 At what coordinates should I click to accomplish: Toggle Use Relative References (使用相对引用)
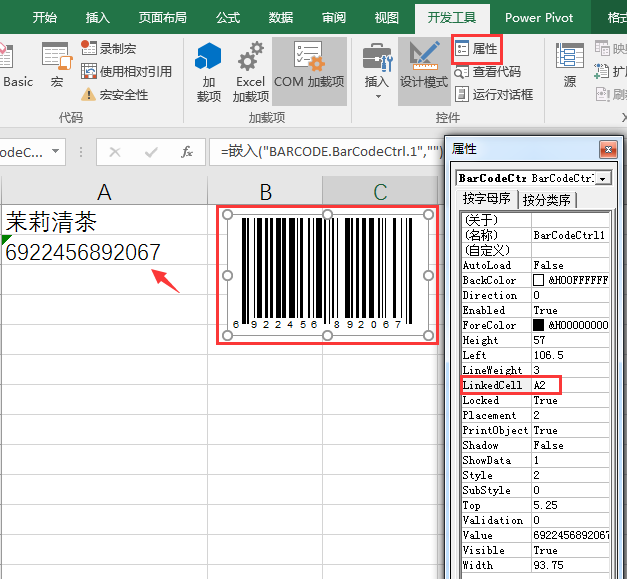coord(126,72)
